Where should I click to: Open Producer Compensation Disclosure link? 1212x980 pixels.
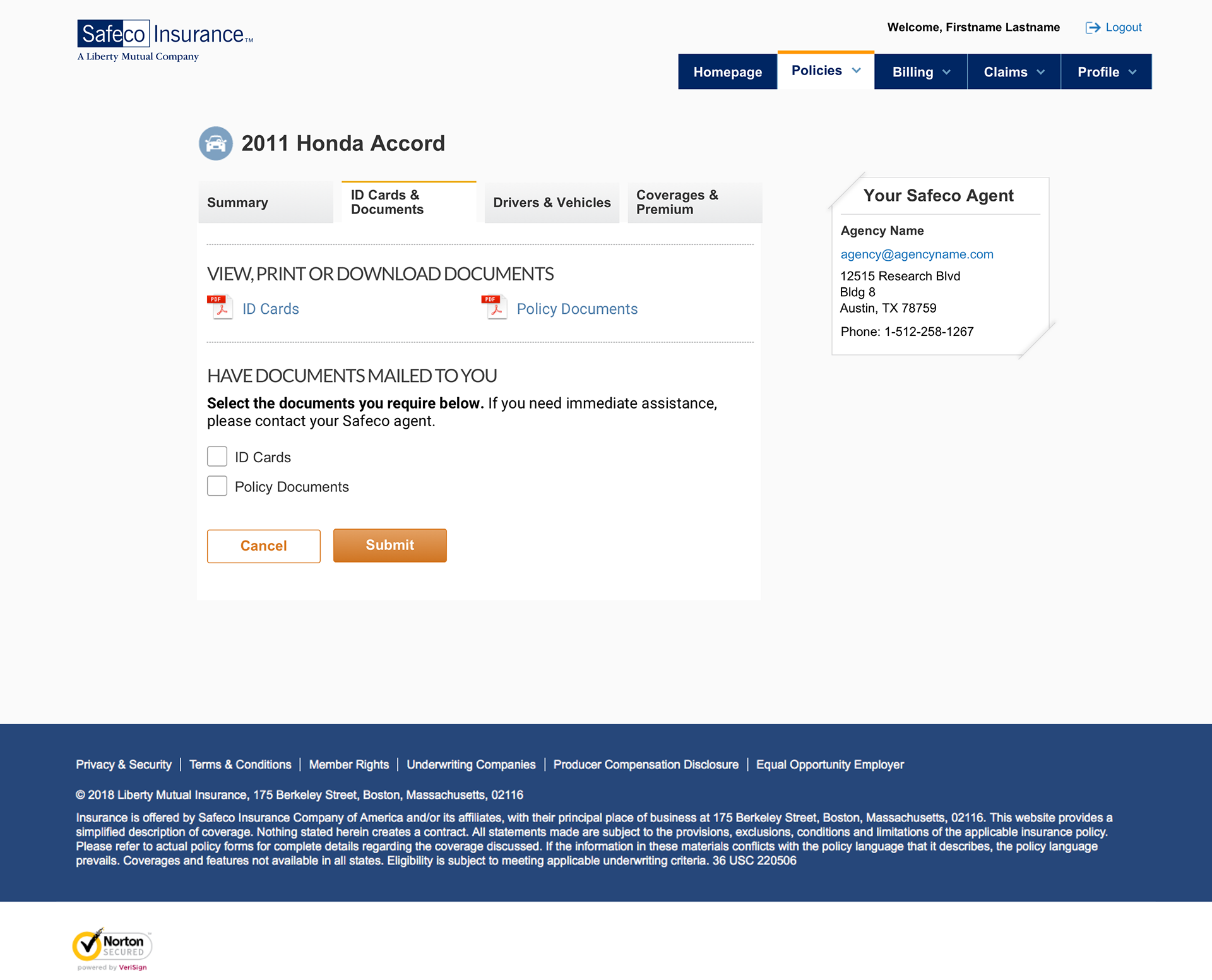(x=646, y=765)
